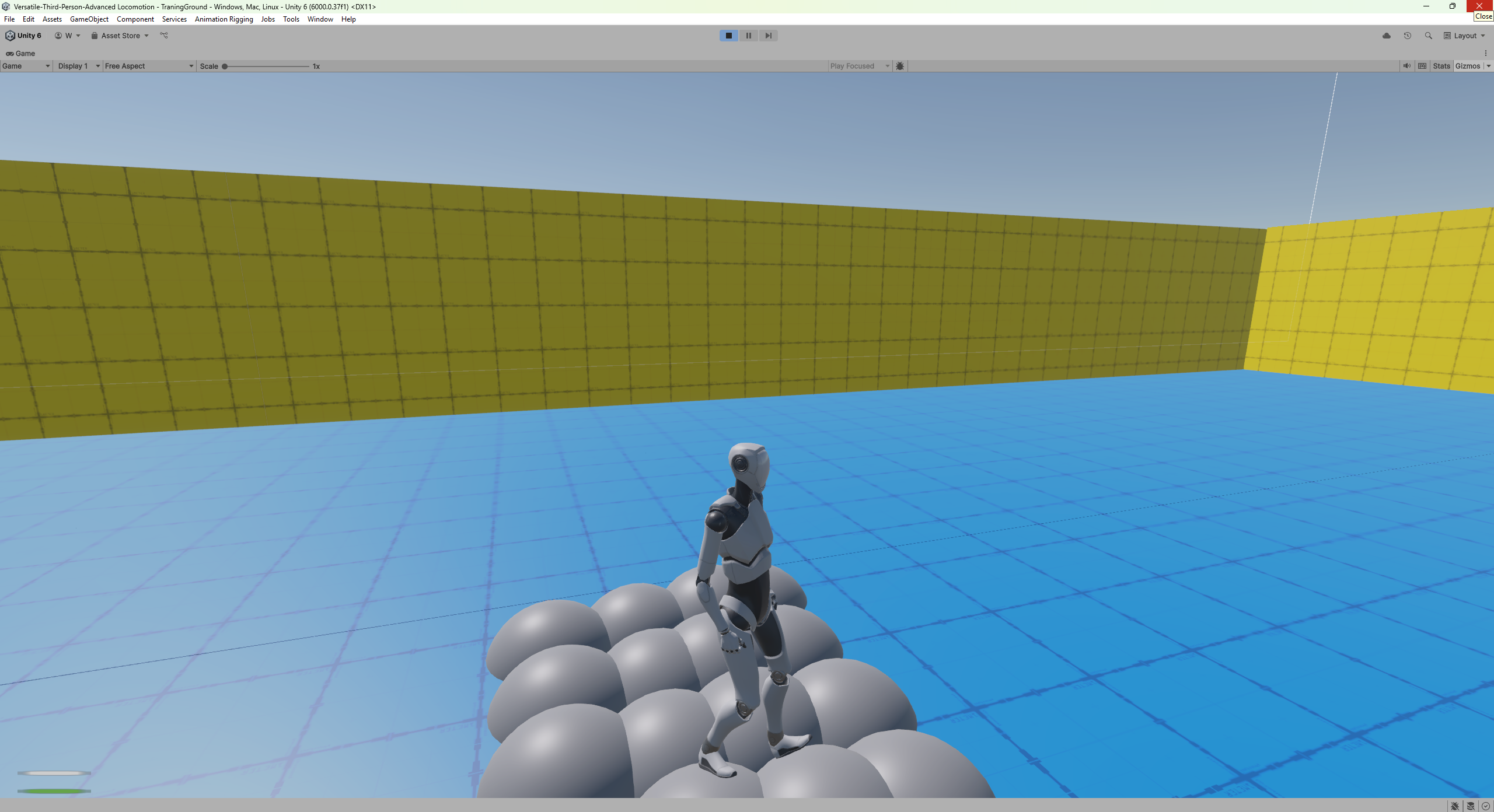This screenshot has height=812, width=1494.
Task: Open the version control icon
Action: tap(164, 36)
